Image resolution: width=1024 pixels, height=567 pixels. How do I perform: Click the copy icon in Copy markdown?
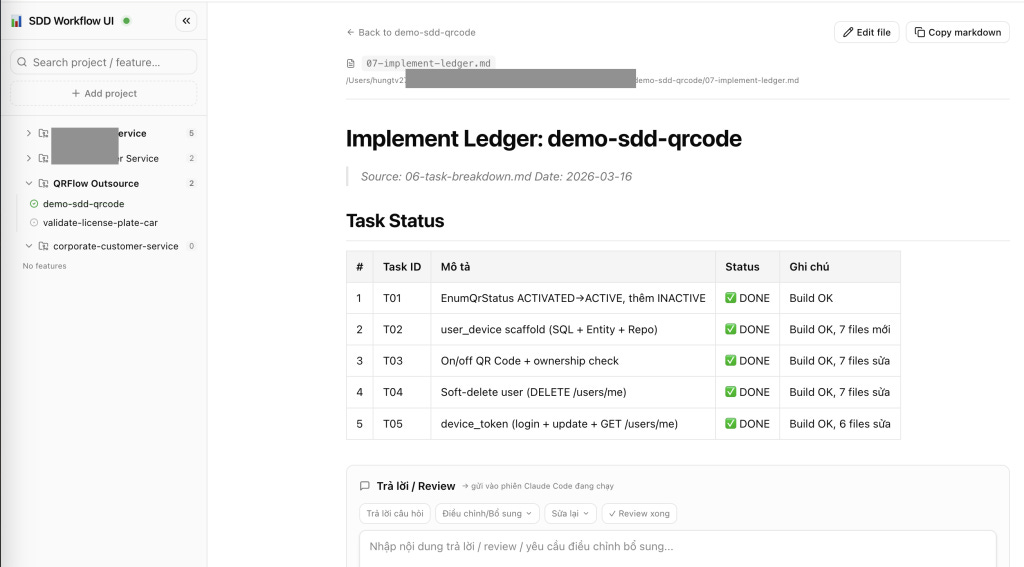920,32
